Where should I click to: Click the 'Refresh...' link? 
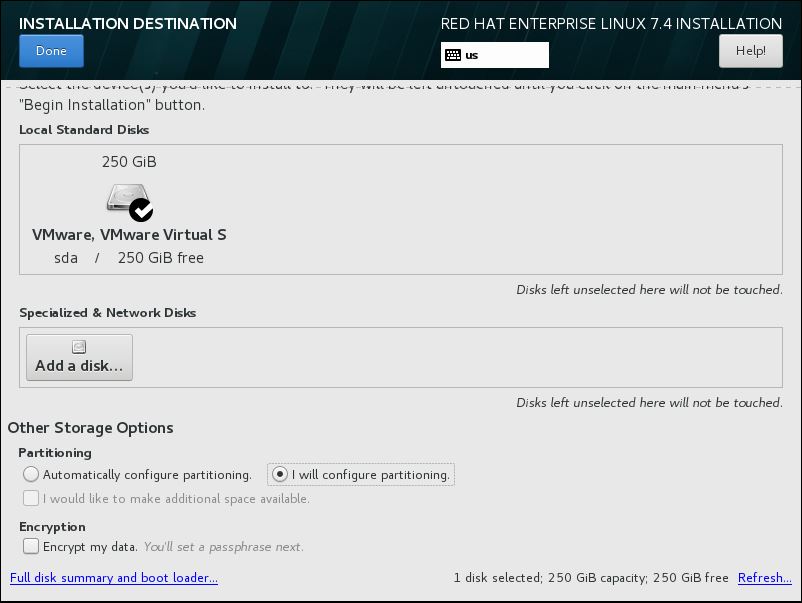(764, 578)
